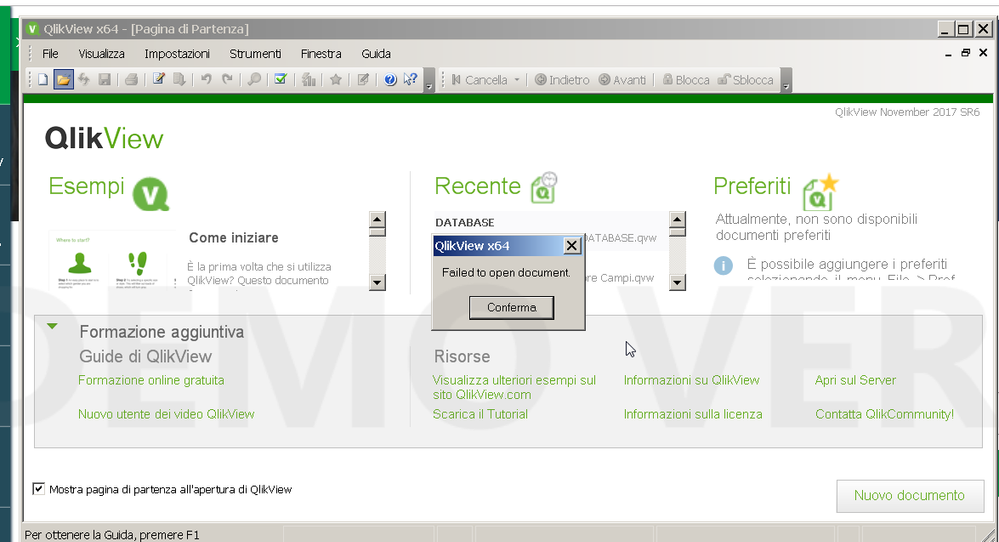999x542 pixels.
Task: Click the Esempi green Qlik icon
Action: pos(151,194)
